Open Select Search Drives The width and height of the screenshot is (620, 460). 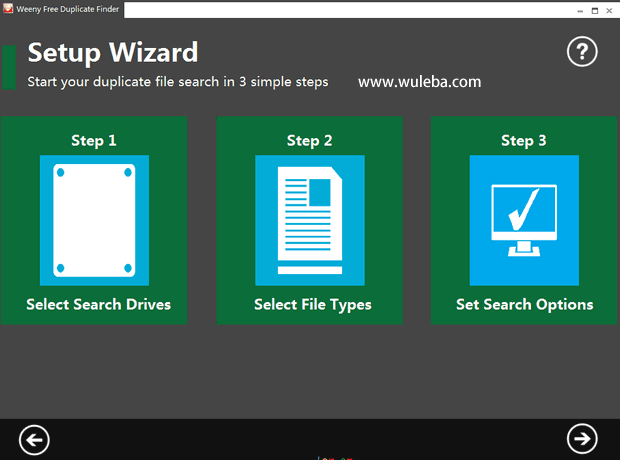click(98, 304)
